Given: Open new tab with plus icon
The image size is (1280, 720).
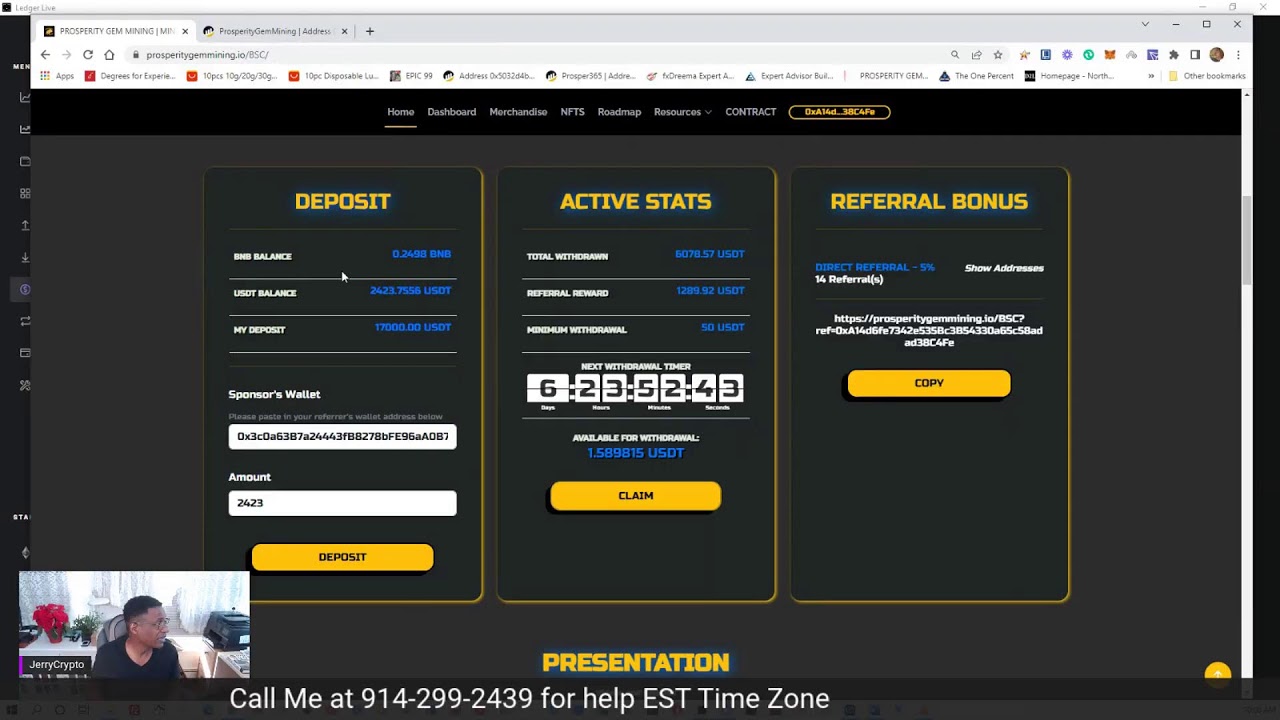Looking at the screenshot, I should coord(369,31).
